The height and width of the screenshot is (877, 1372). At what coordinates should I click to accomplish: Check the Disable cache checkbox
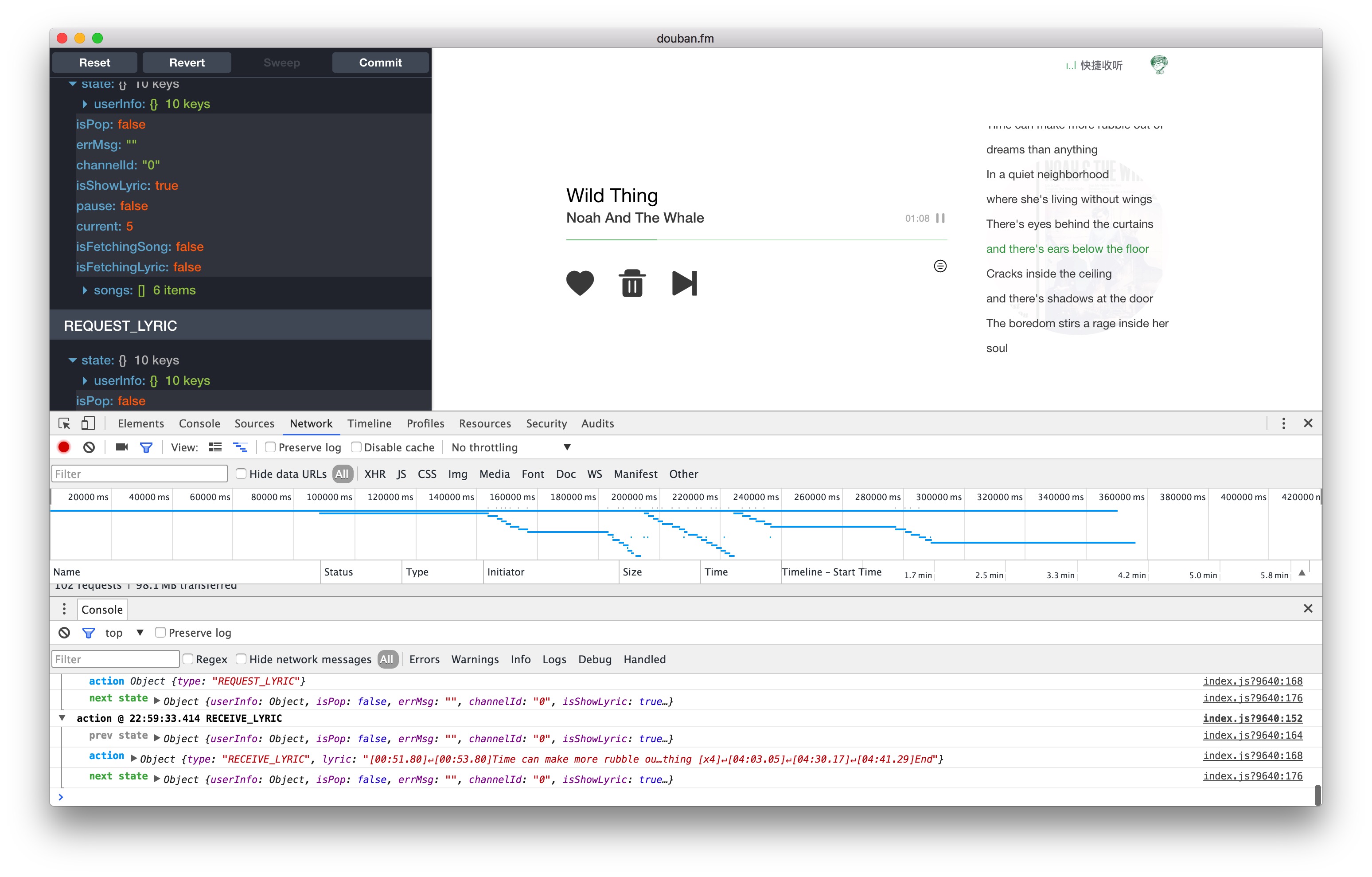pos(356,448)
